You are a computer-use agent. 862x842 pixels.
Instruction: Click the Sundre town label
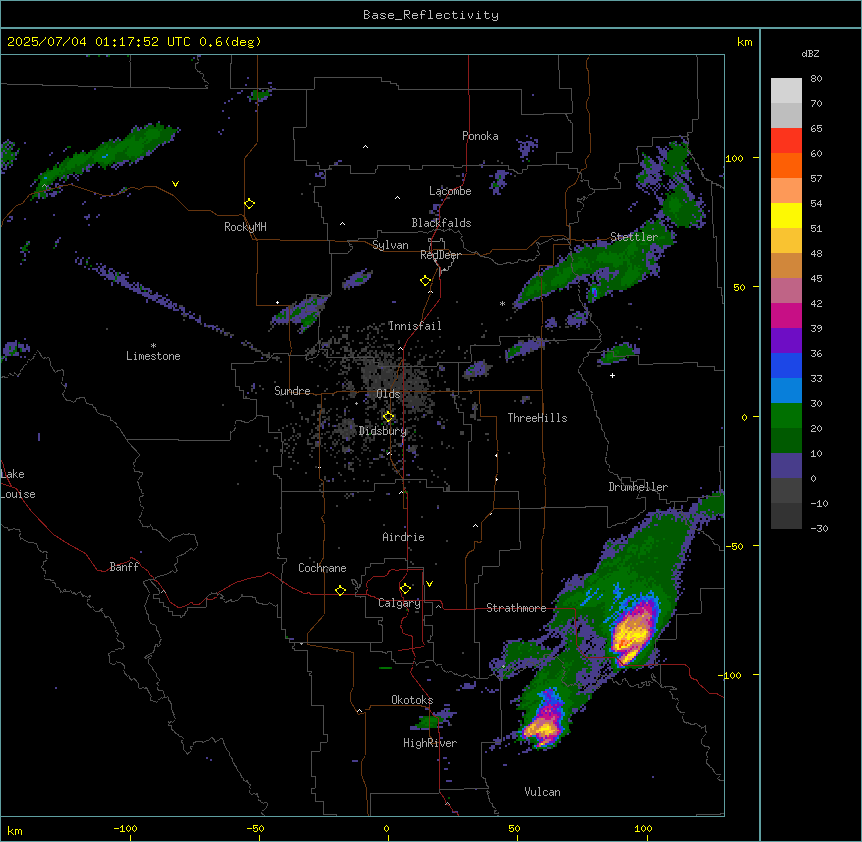pos(292,391)
